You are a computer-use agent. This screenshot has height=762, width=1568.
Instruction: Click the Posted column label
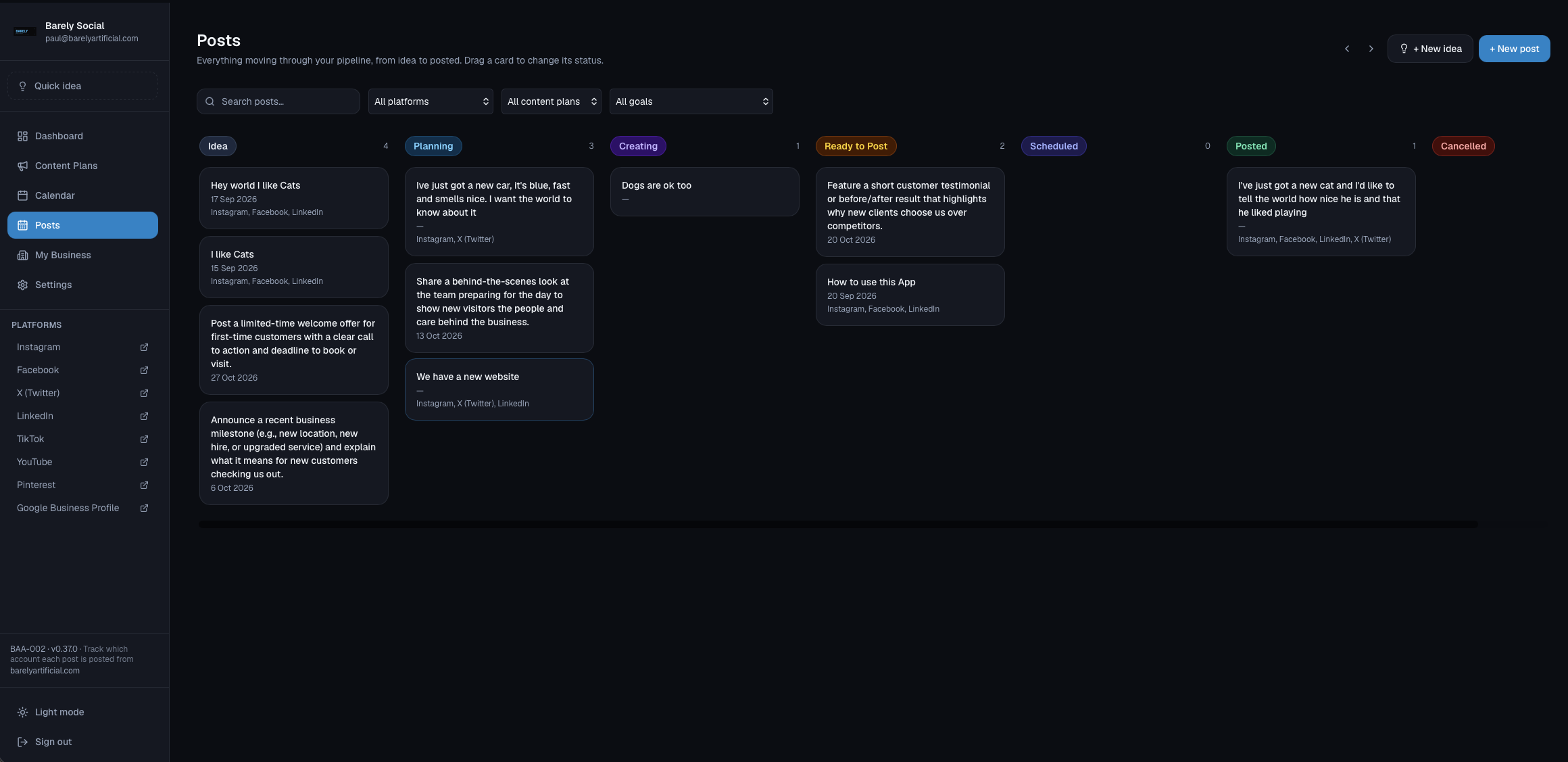coord(1251,146)
